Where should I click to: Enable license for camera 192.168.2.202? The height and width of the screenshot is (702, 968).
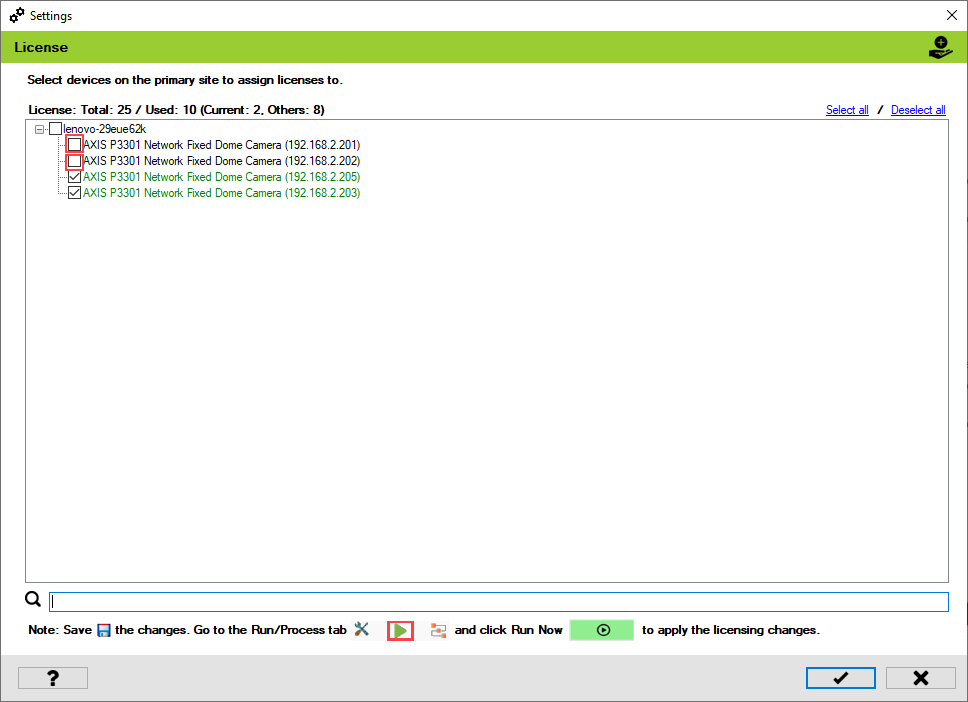click(75, 161)
